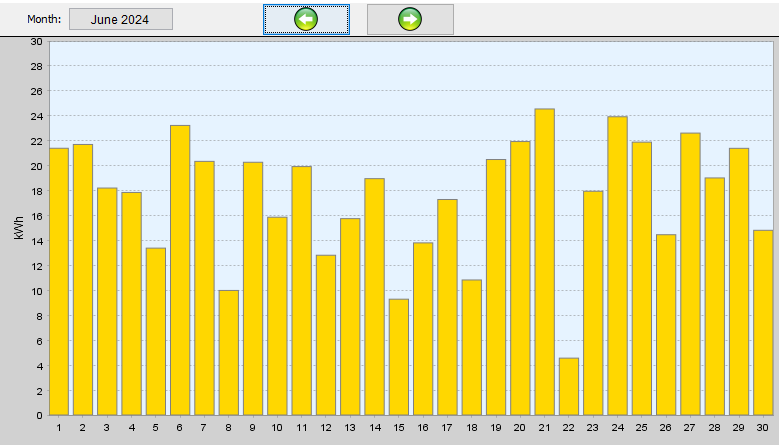Screen dimensions: 779x445
Task: Select the bar for day 23
Action: click(593, 303)
